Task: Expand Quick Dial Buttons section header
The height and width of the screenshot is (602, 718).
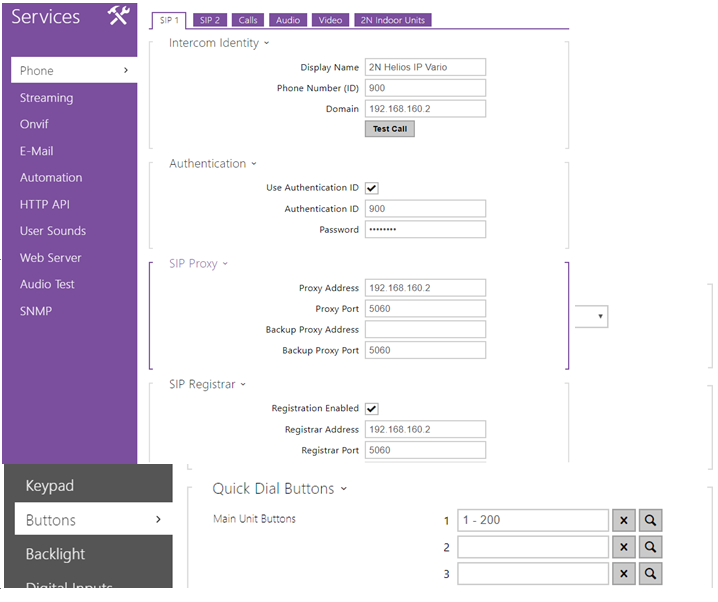Action: 279,489
